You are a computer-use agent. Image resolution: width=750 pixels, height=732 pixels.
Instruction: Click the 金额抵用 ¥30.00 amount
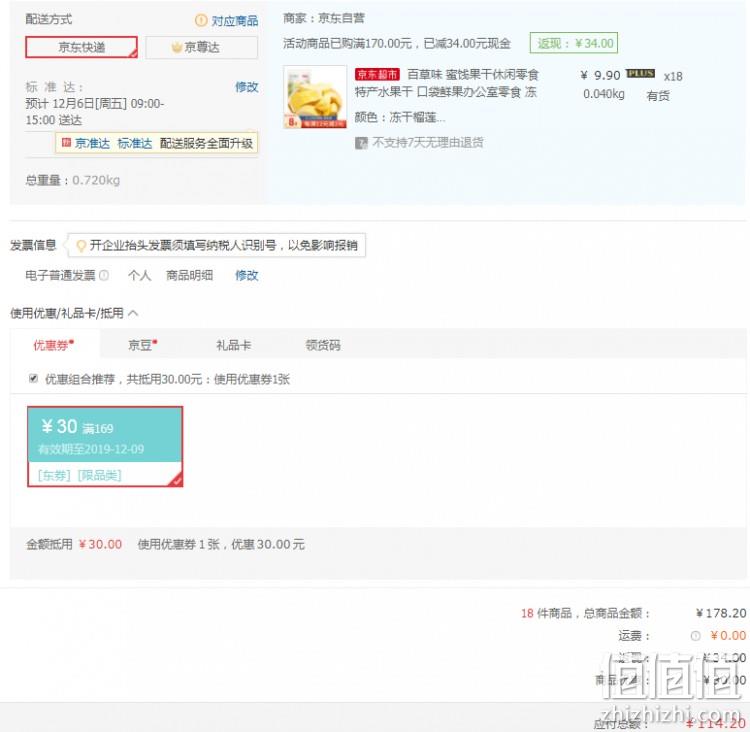click(100, 544)
